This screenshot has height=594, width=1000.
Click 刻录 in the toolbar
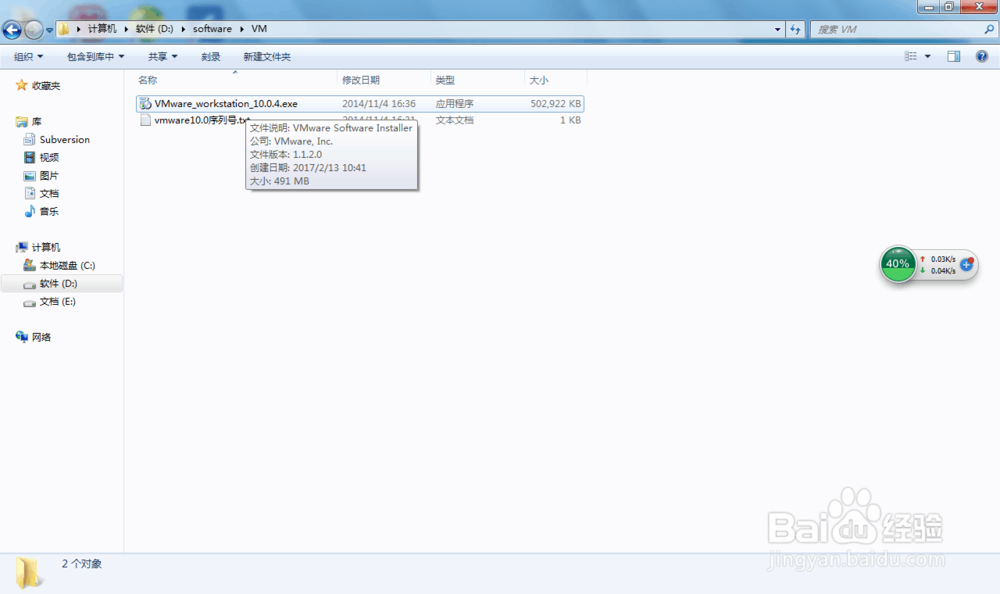pyautogui.click(x=210, y=57)
